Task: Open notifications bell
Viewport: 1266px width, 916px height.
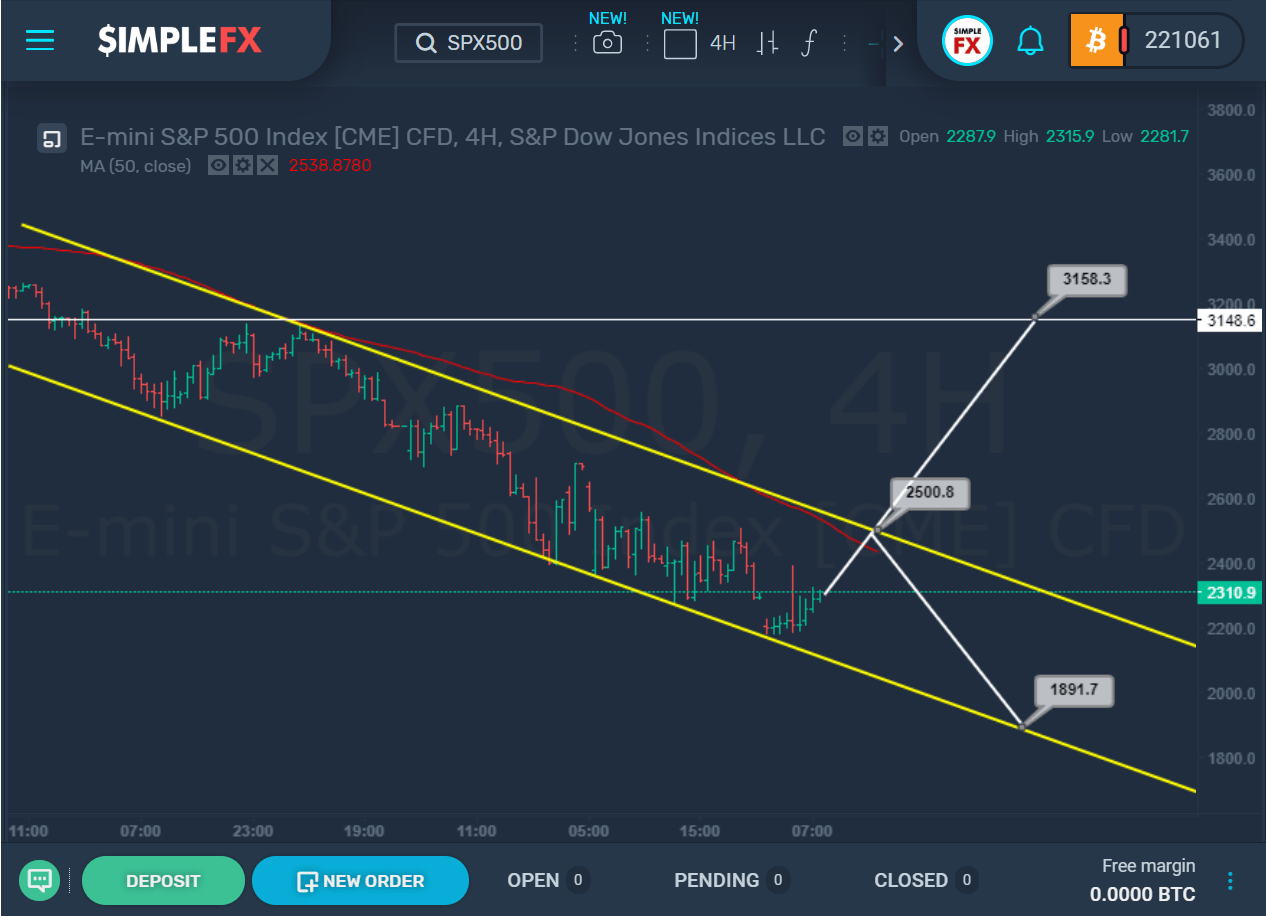Action: (x=1030, y=41)
